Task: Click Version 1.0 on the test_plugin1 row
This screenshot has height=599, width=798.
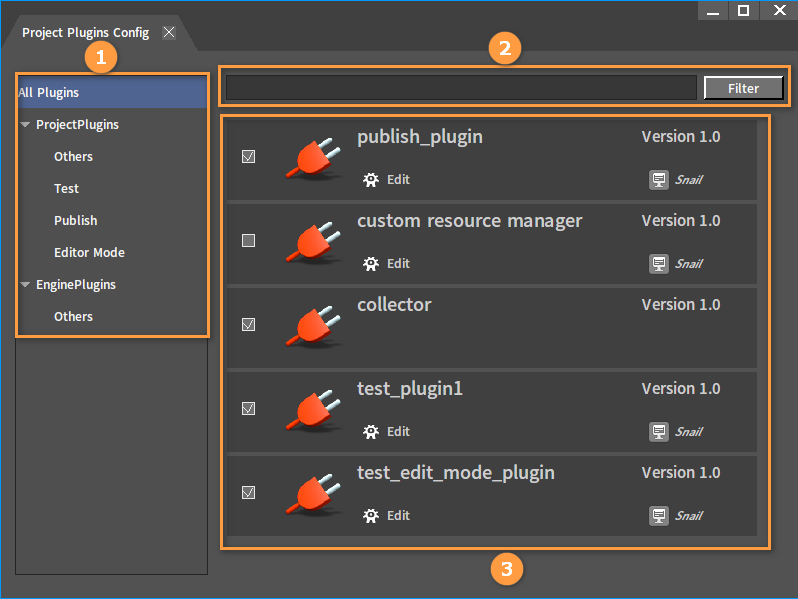Action: [x=680, y=389]
